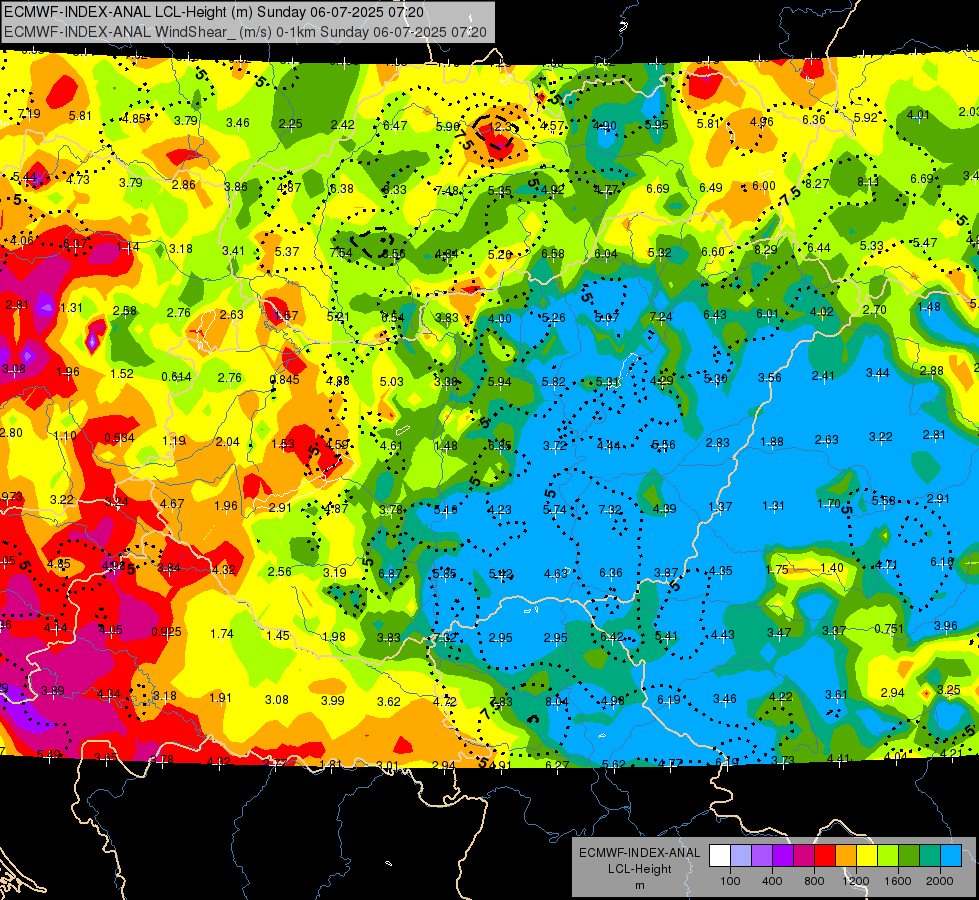
Task: Click the LCL-Height (m) title line at top
Action: click(x=214, y=12)
